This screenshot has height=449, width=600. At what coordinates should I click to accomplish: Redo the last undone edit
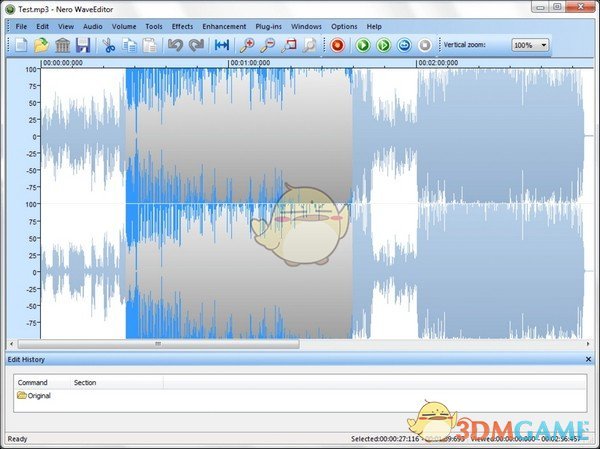[x=196, y=45]
